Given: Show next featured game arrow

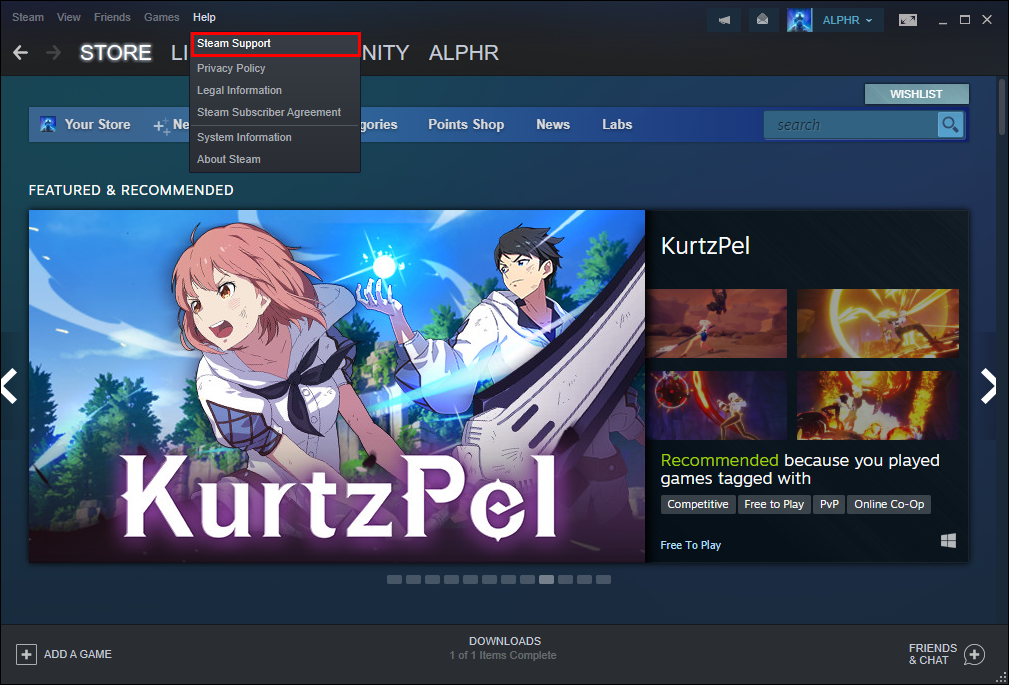Looking at the screenshot, I should click(989, 386).
